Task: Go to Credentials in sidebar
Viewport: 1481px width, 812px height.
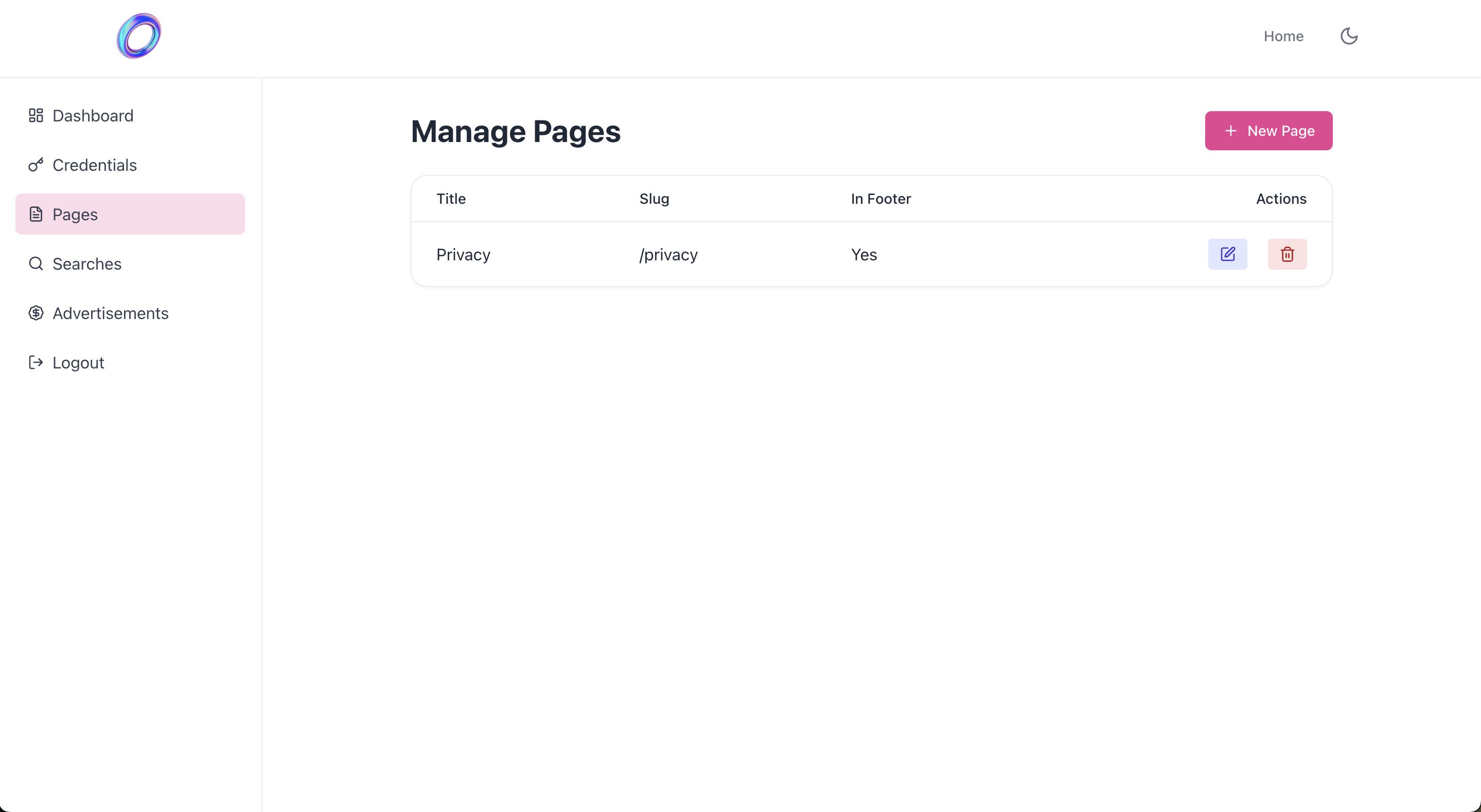Action: (94, 165)
